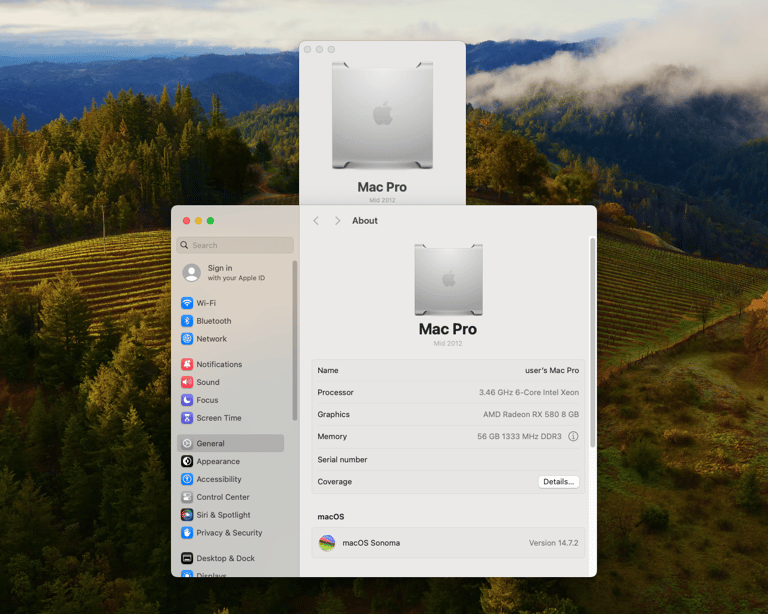Click the sidebar scrollbar

tap(295, 341)
